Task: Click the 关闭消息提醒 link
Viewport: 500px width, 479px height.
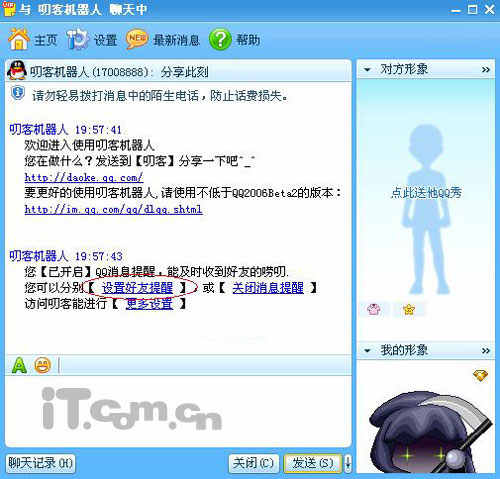Action: (x=268, y=288)
